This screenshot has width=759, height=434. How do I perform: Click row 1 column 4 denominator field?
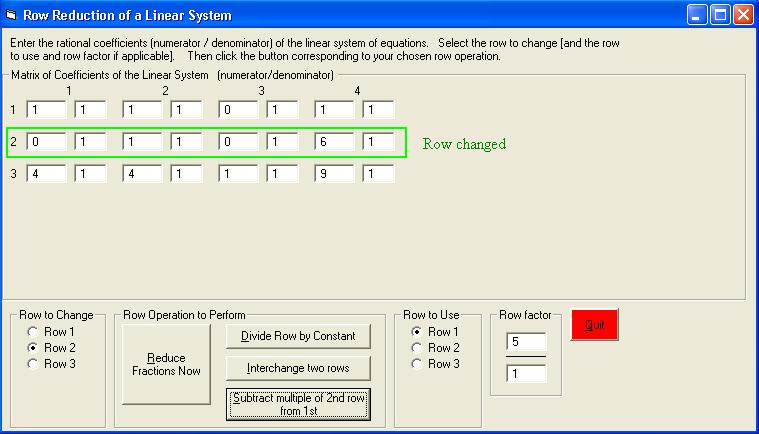(x=378, y=110)
